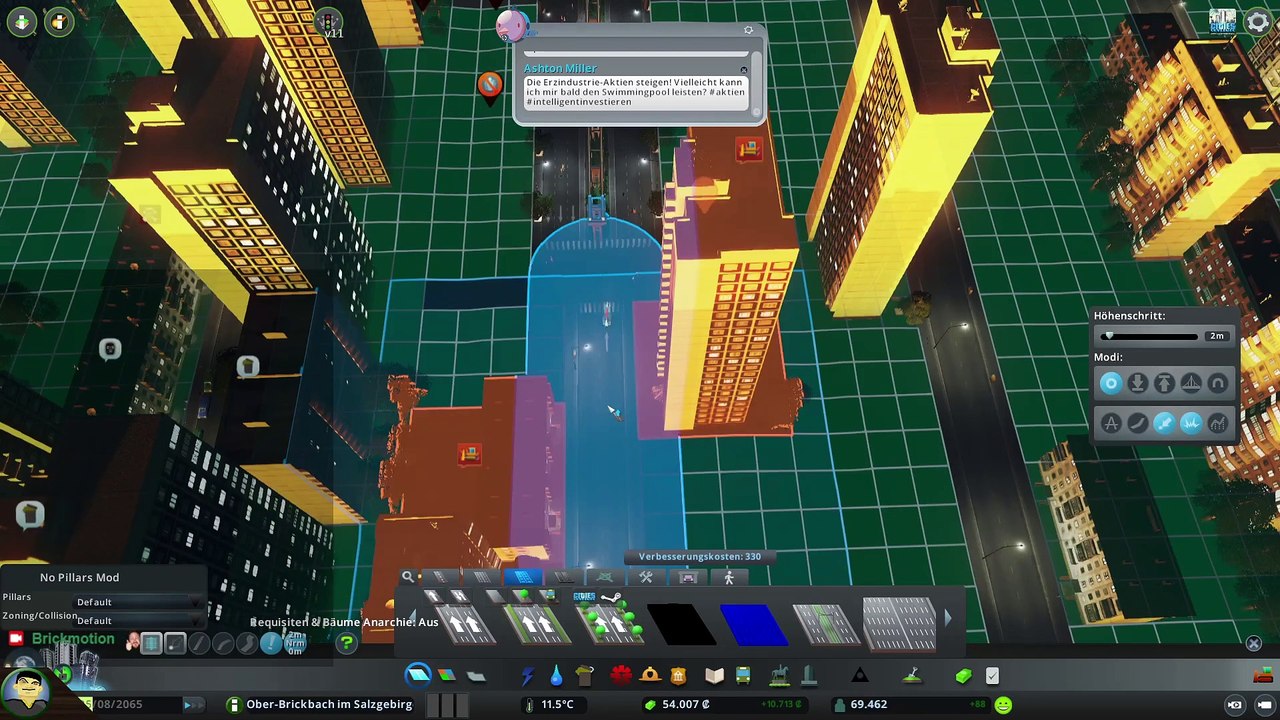Open the Zoning tool menu
The image size is (1280, 720).
[x=447, y=676]
